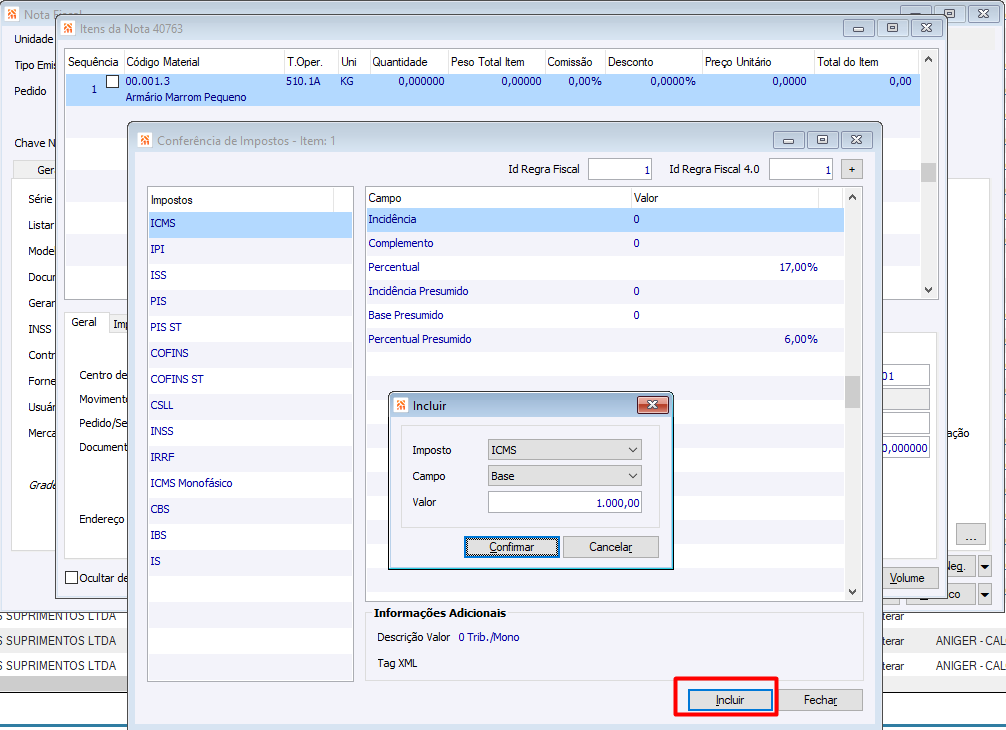This screenshot has height=730, width=1006.
Task: Select ICMS in the Impostos list
Action: point(250,223)
